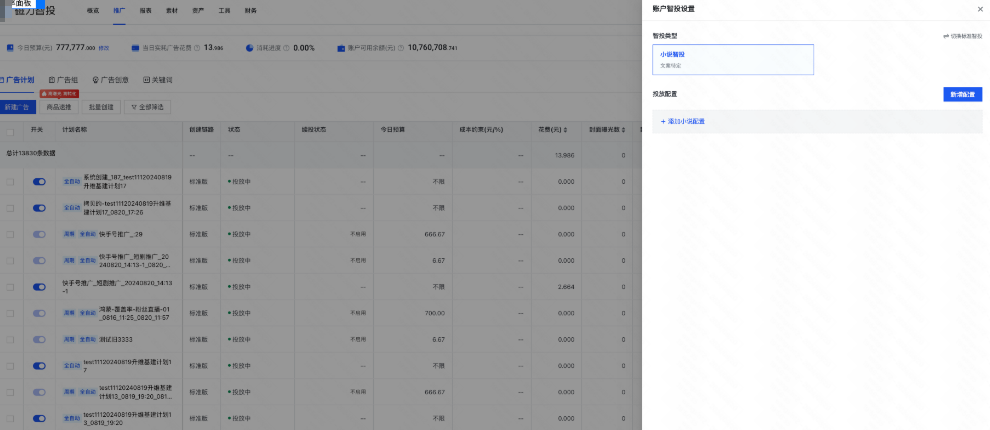Toggle switch for 系统创建_187 plan

[x=39, y=182]
